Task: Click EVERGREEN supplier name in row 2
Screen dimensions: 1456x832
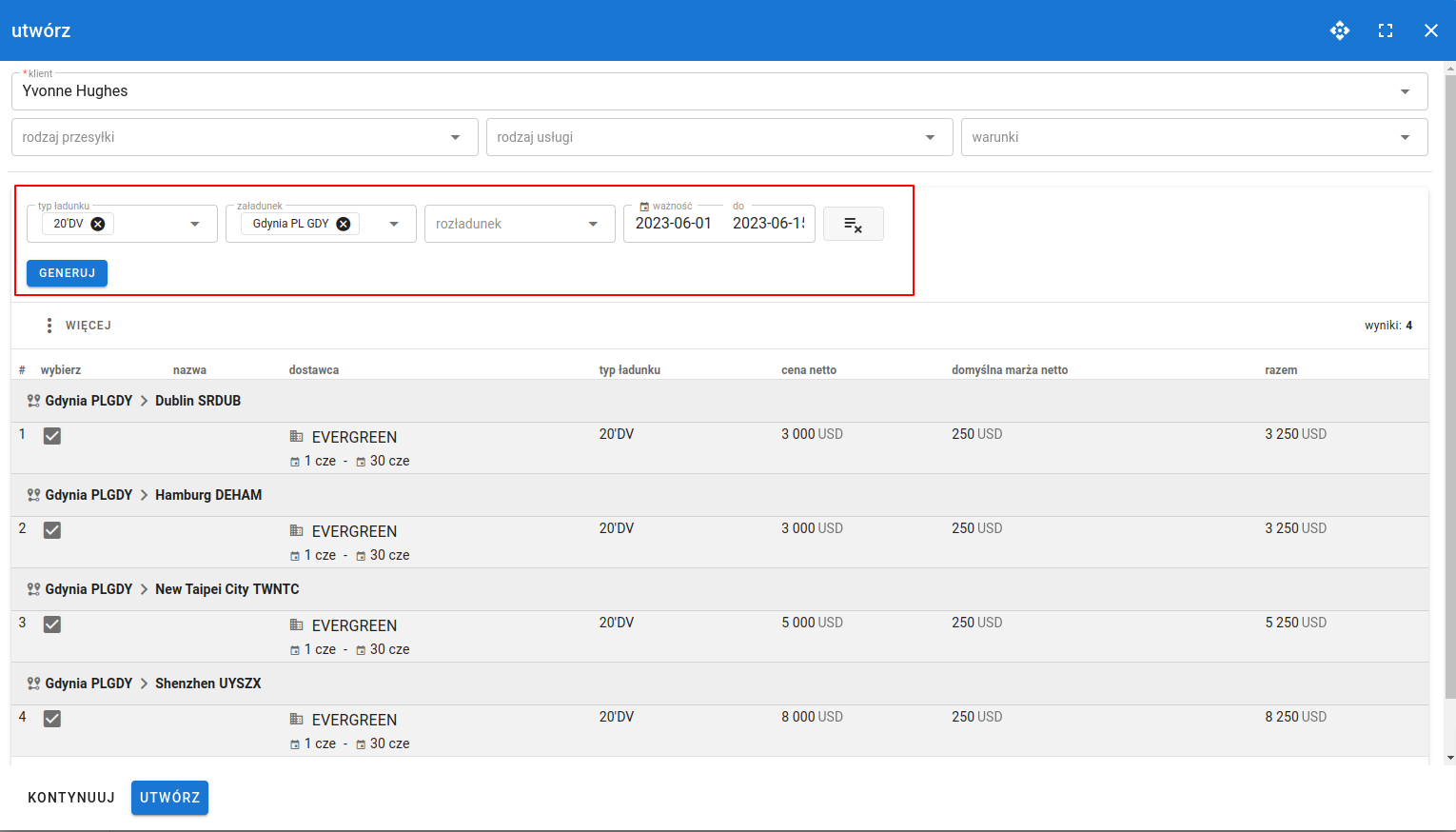Action: pyautogui.click(x=354, y=531)
